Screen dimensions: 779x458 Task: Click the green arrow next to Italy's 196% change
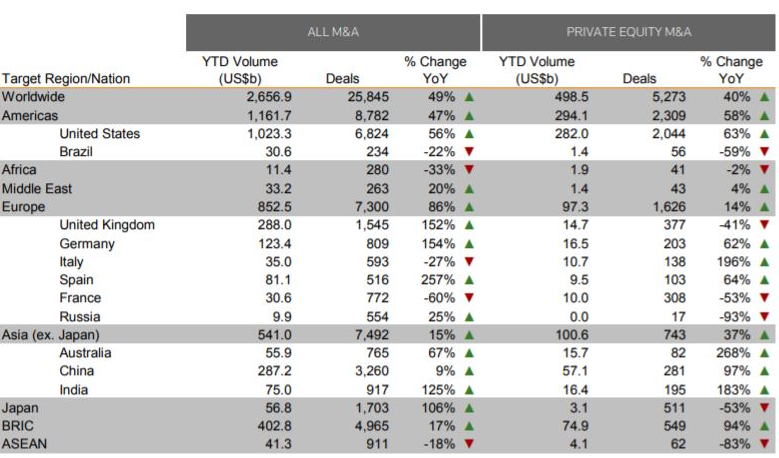tap(765, 262)
